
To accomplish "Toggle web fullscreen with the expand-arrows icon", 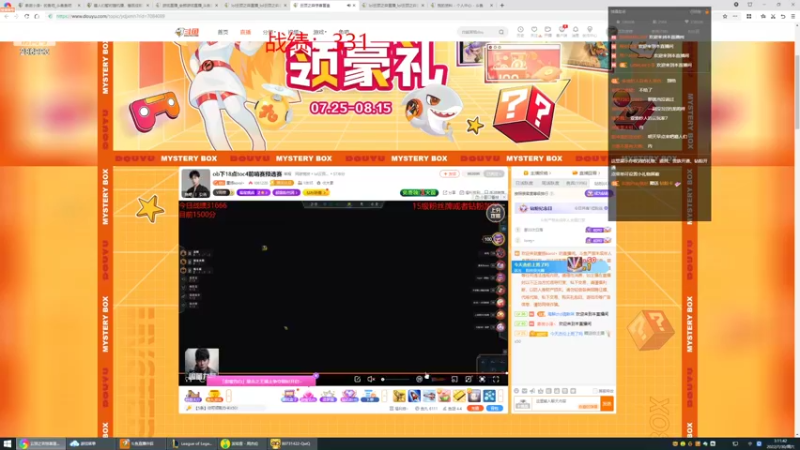I will click(x=482, y=379).
